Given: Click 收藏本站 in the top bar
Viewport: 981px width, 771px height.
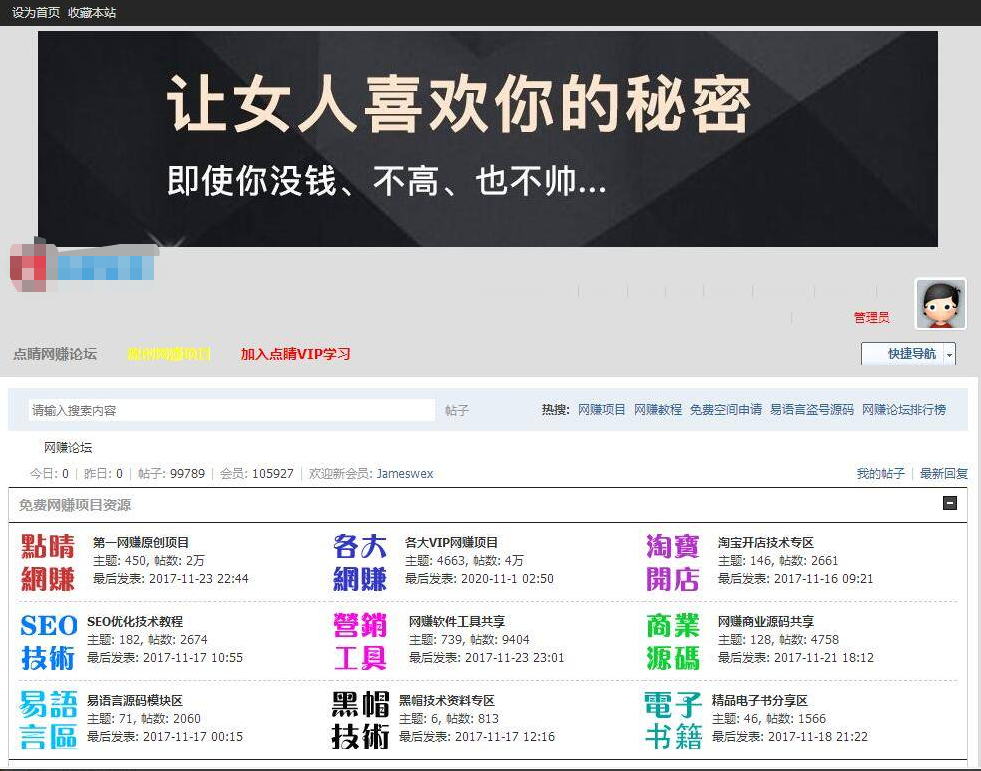Looking at the screenshot, I should [92, 12].
